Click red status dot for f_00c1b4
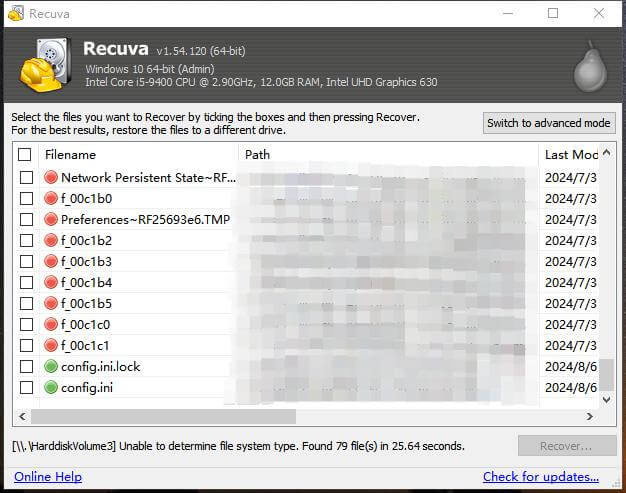 click(x=51, y=282)
